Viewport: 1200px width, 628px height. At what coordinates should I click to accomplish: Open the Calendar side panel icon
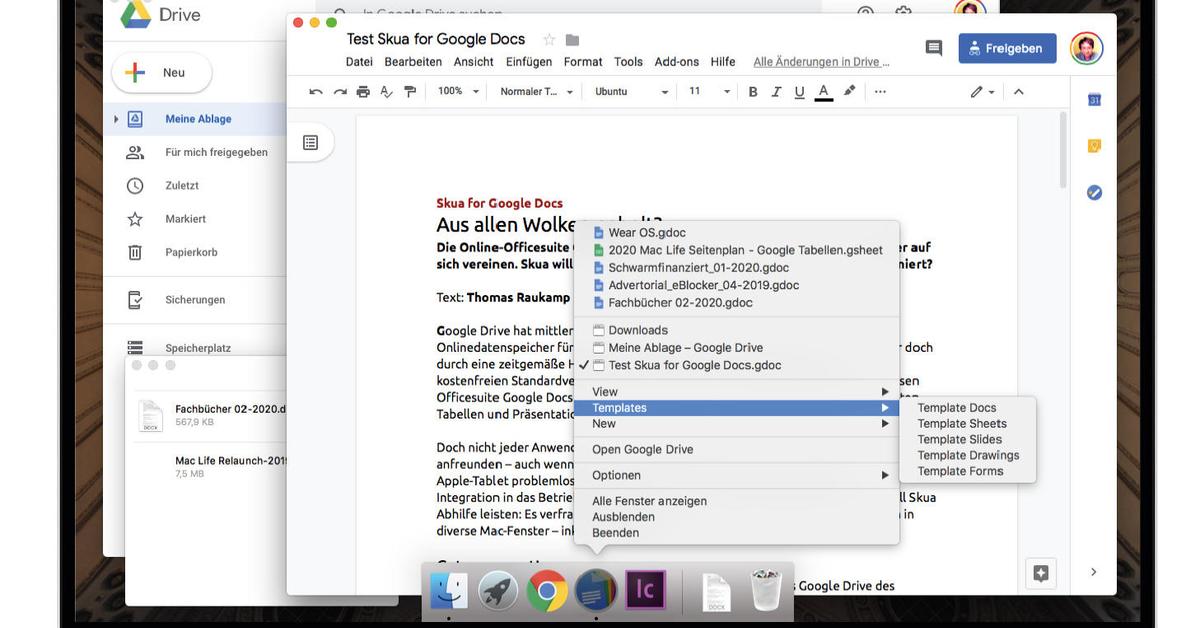(1094, 99)
